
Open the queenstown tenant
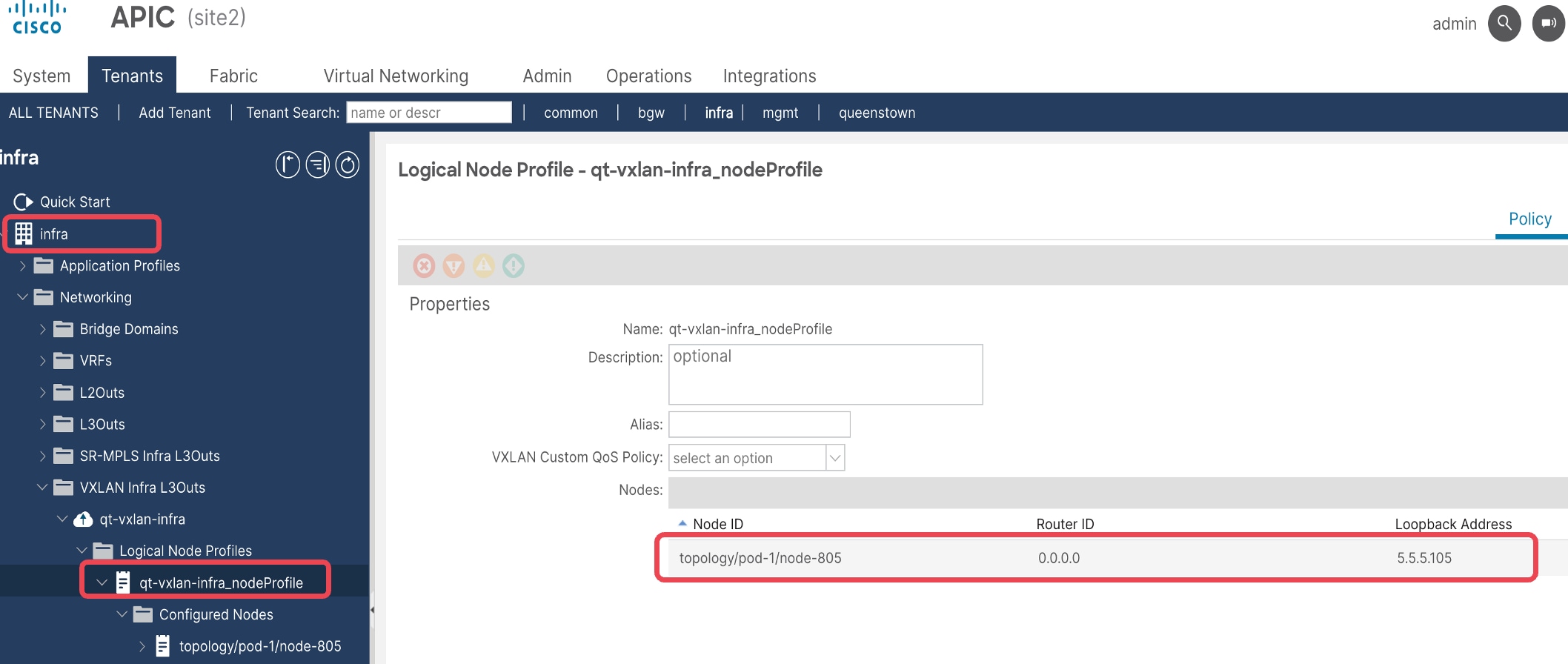pyautogui.click(x=877, y=113)
